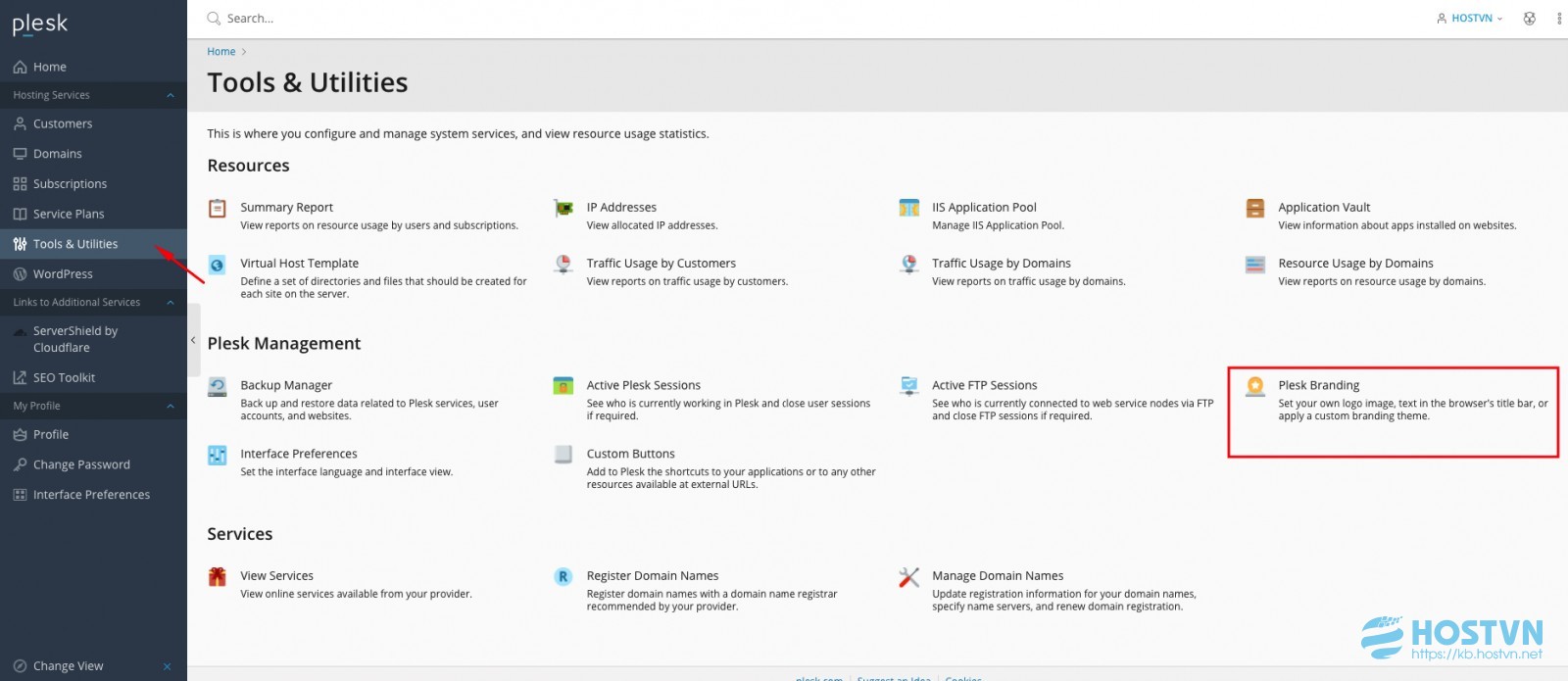
Task: Select Tools & Utilities in the sidebar
Action: (x=93, y=244)
